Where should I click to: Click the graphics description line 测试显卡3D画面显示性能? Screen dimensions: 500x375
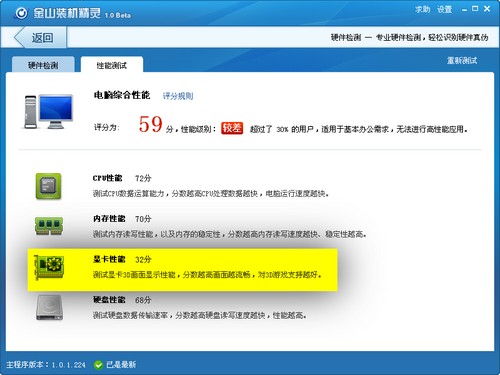click(207, 275)
